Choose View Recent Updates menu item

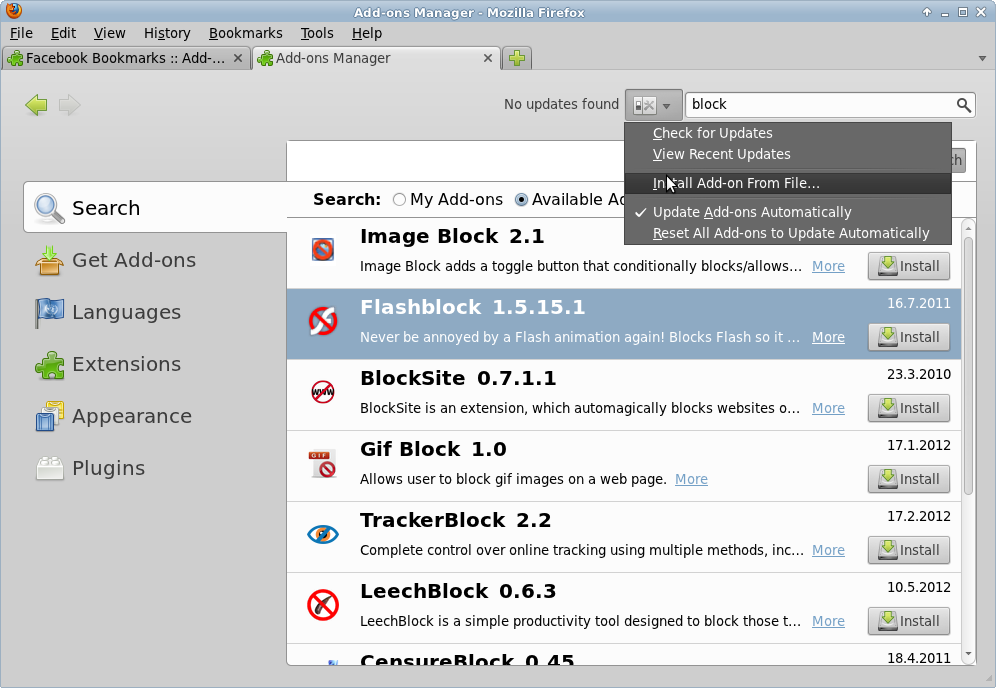click(x=788, y=154)
